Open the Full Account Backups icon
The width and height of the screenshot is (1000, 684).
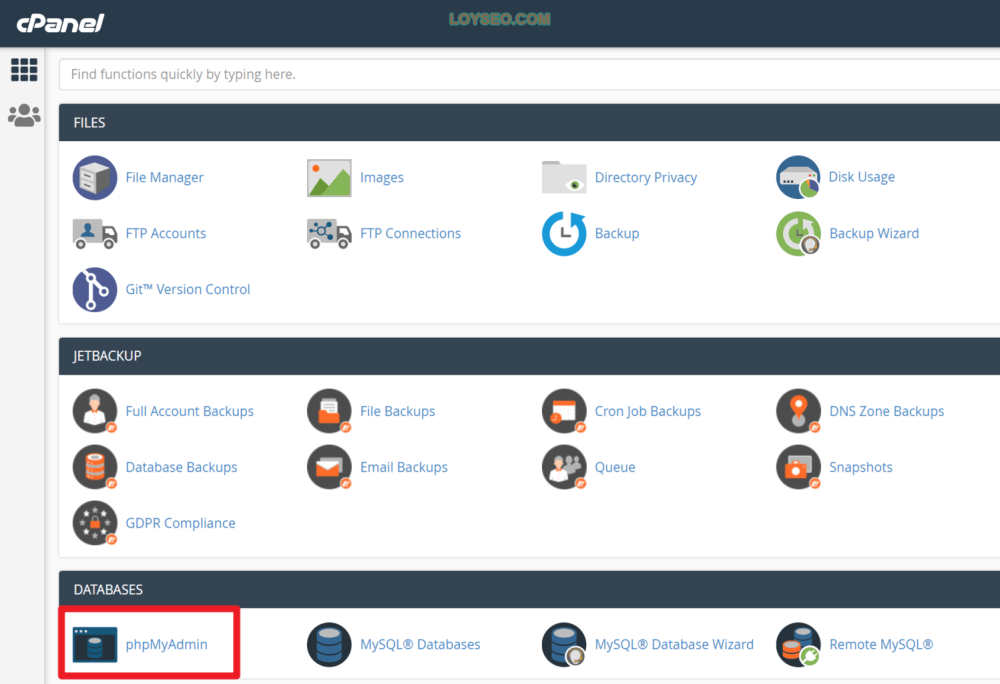tap(94, 412)
